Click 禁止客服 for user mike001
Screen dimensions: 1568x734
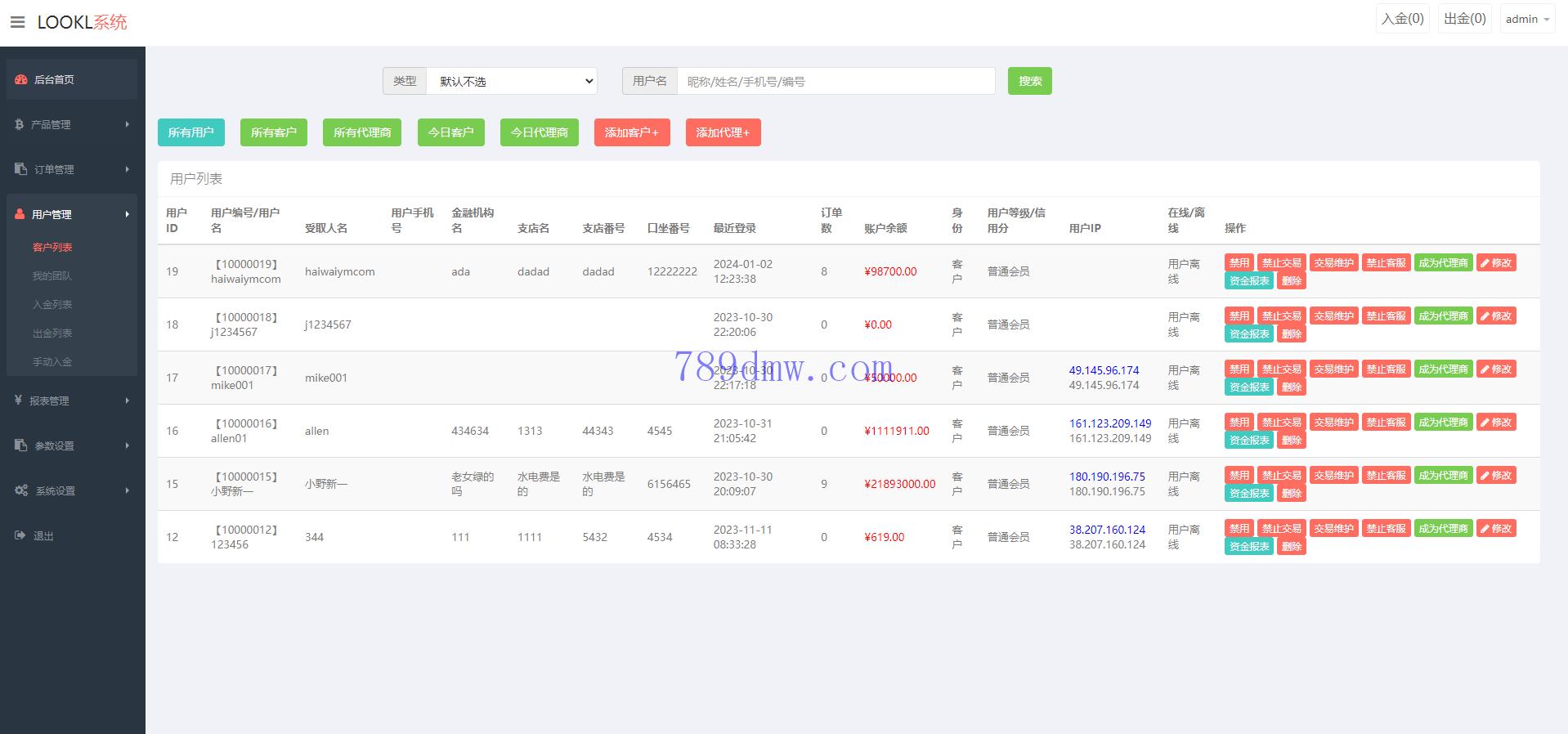[1386, 369]
